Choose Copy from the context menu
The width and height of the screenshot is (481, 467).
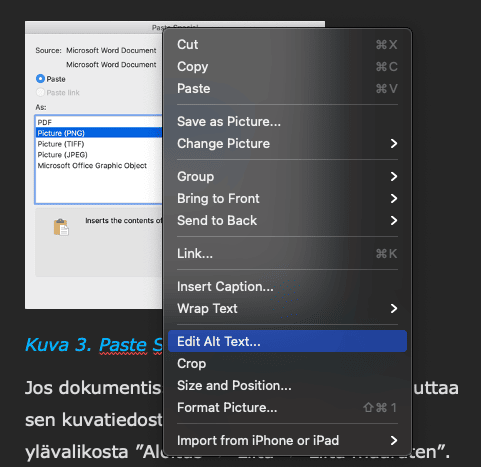point(287,67)
